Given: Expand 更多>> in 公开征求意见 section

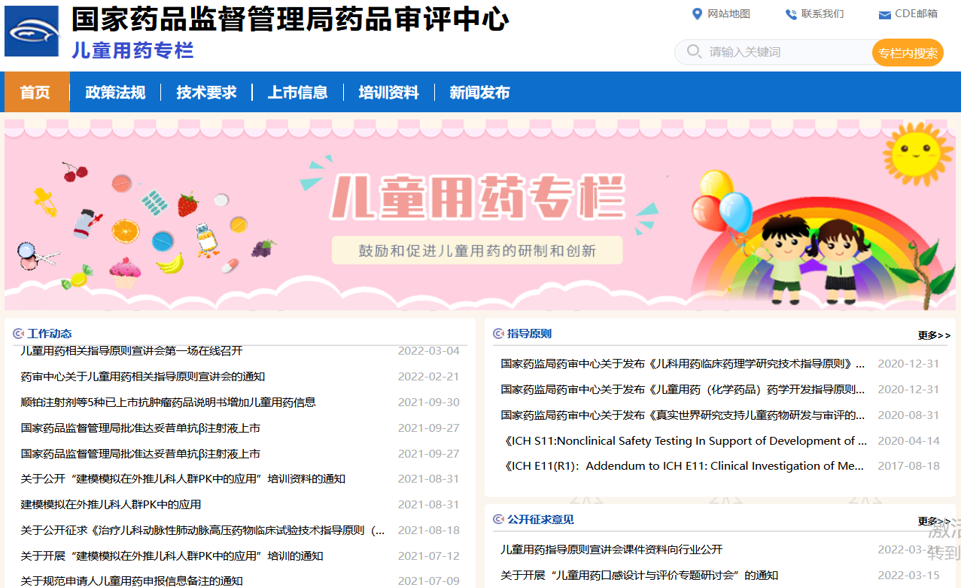Looking at the screenshot, I should [933, 520].
